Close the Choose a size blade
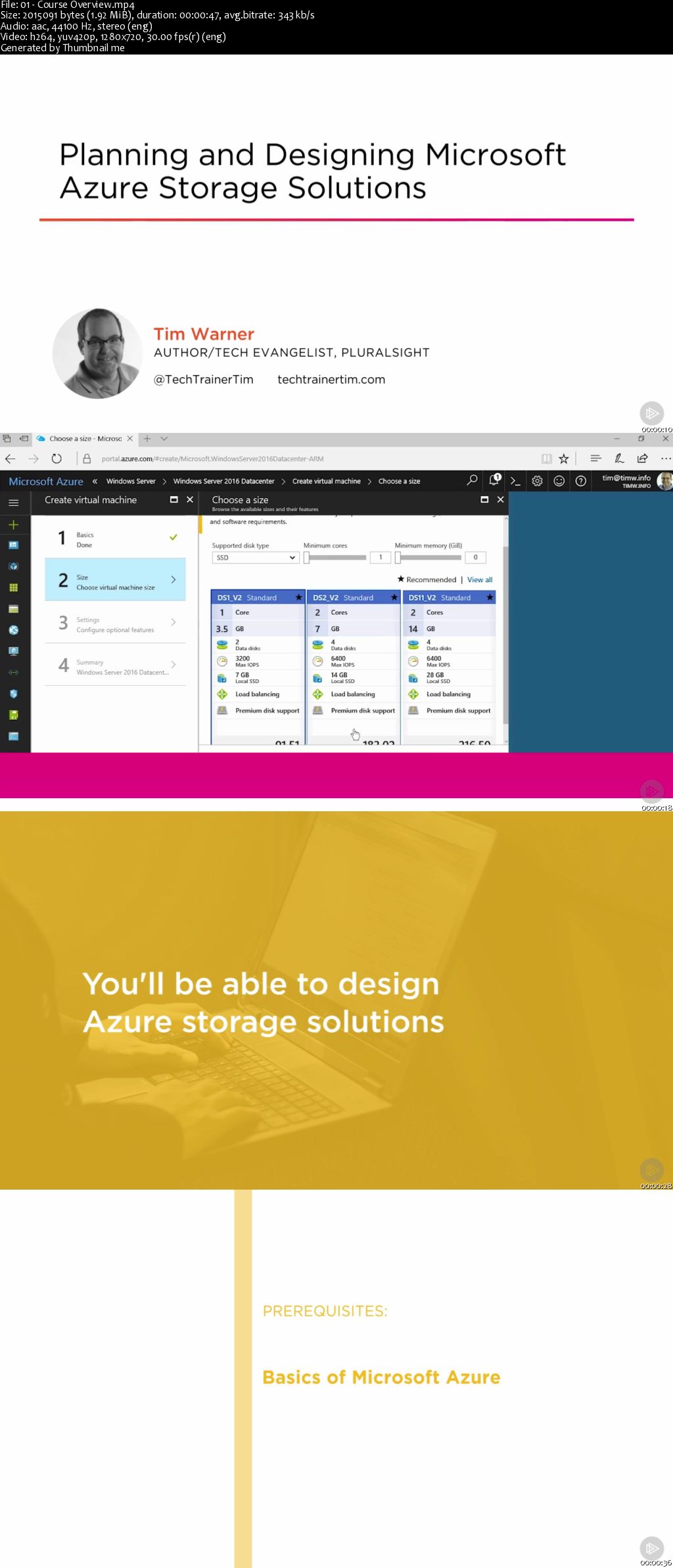 (500, 499)
